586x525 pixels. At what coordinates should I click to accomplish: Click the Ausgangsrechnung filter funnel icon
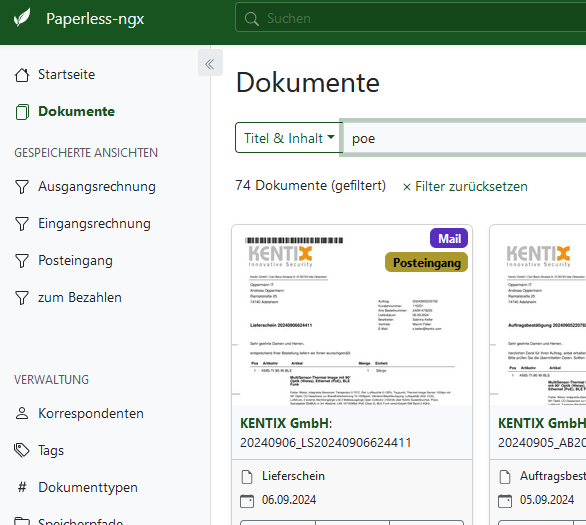click(22, 187)
